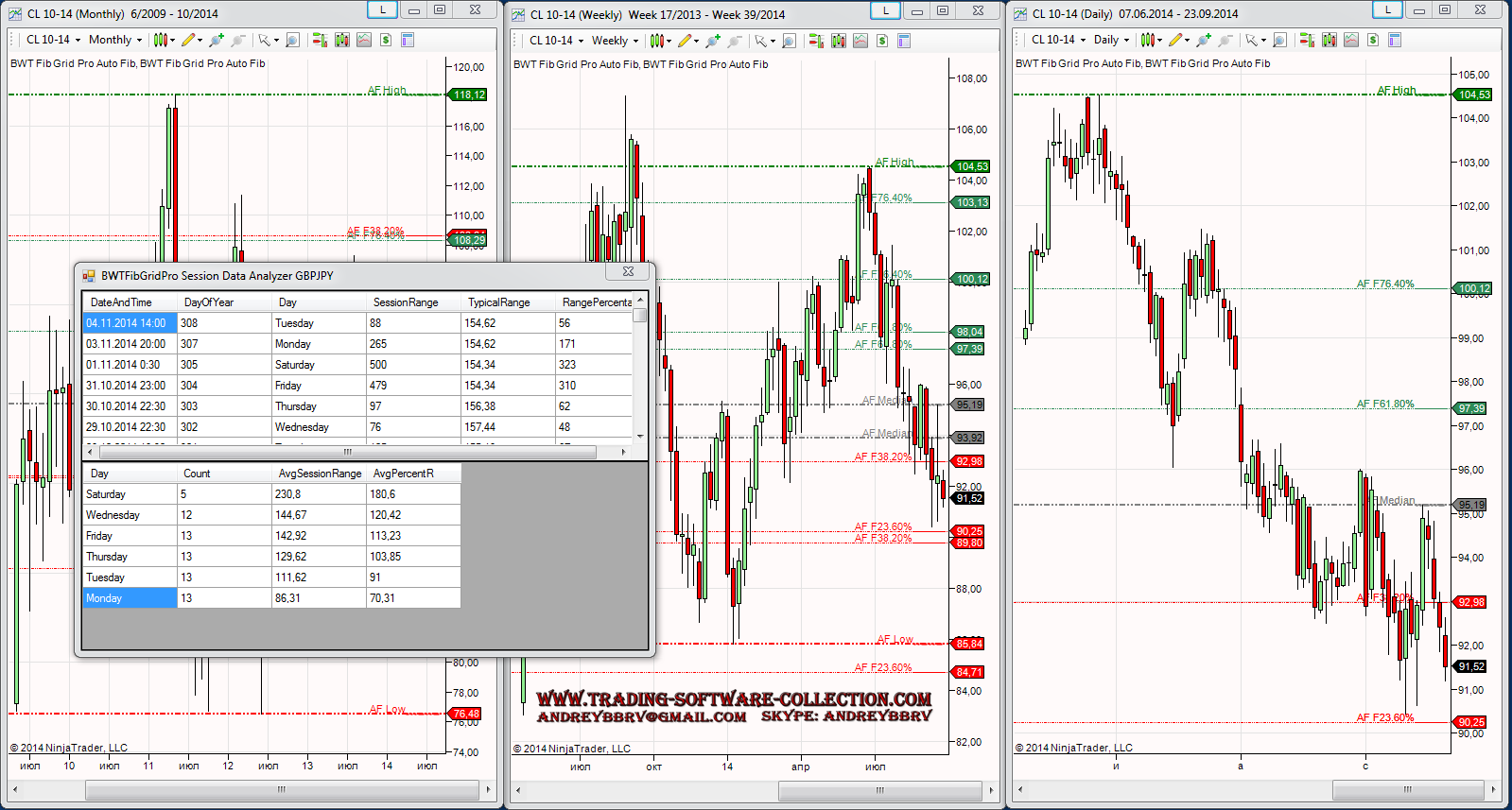Open the Weekly interval dropdown

click(616, 41)
